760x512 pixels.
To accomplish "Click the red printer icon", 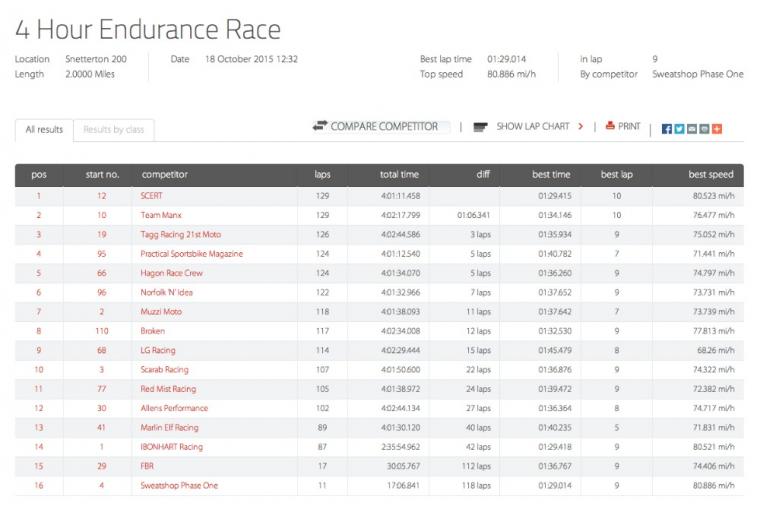I will tap(610, 127).
